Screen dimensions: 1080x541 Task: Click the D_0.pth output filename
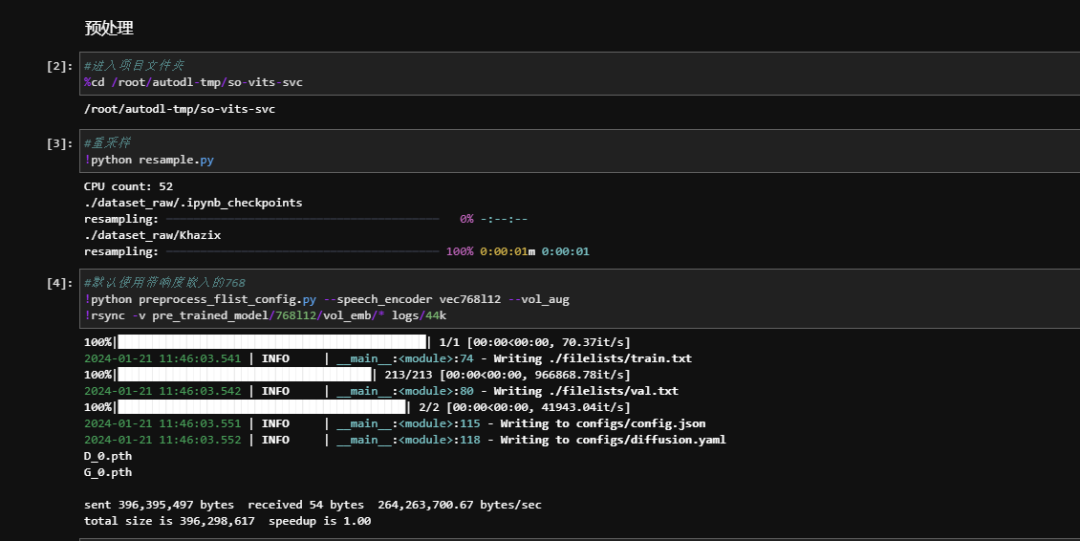tap(107, 455)
